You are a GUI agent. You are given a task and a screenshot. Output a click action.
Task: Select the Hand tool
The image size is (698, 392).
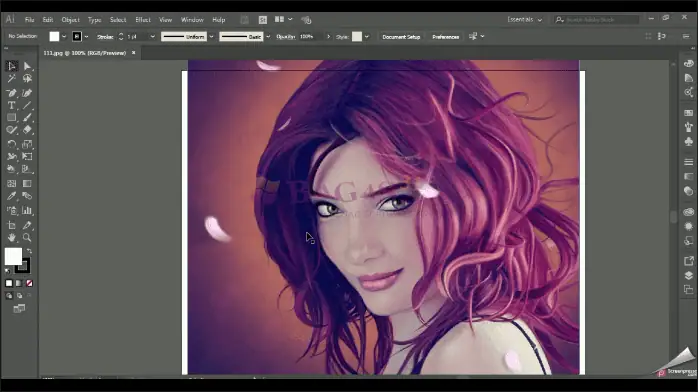(12, 238)
